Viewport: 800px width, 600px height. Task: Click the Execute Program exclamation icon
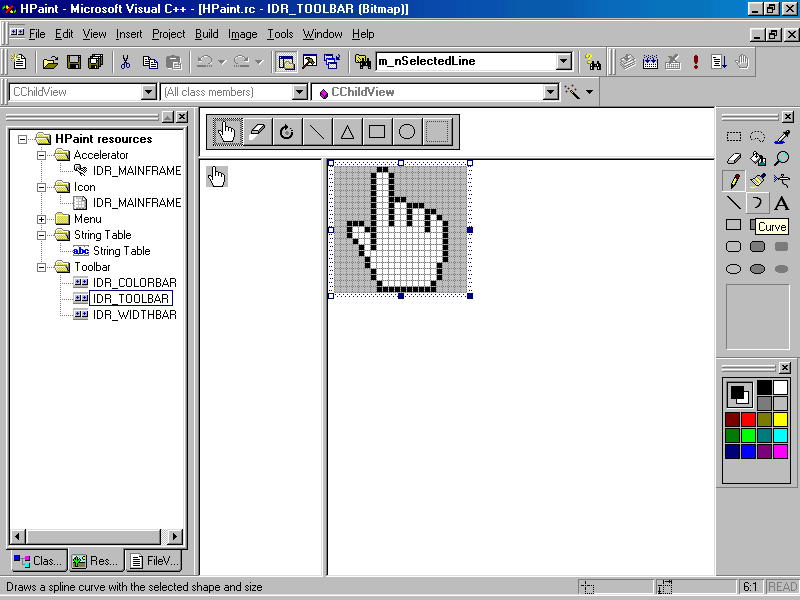pos(695,62)
